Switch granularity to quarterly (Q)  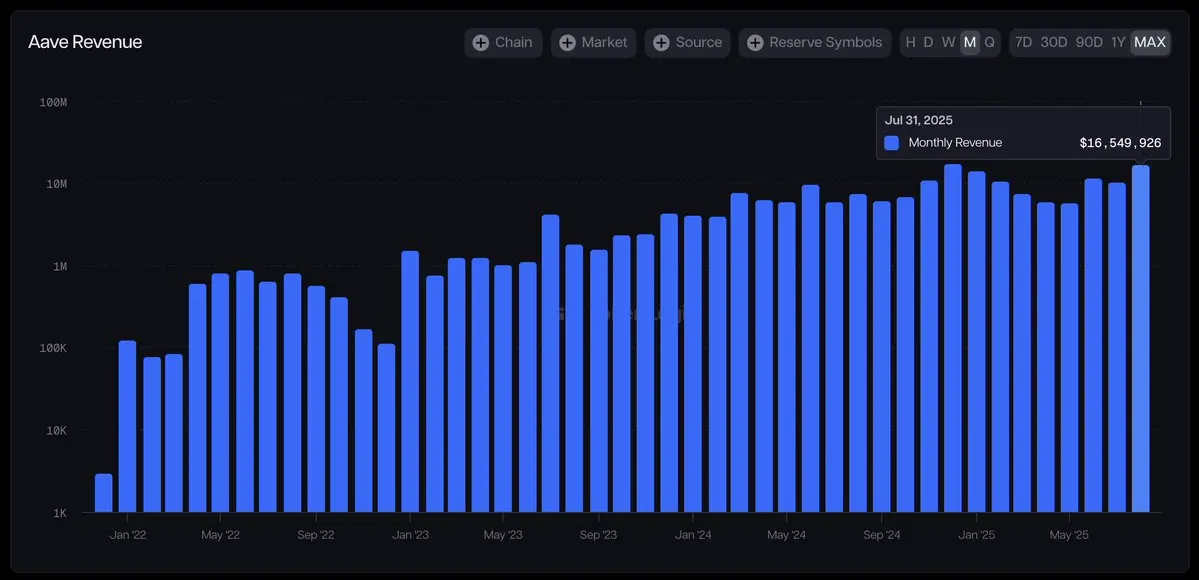click(x=989, y=42)
